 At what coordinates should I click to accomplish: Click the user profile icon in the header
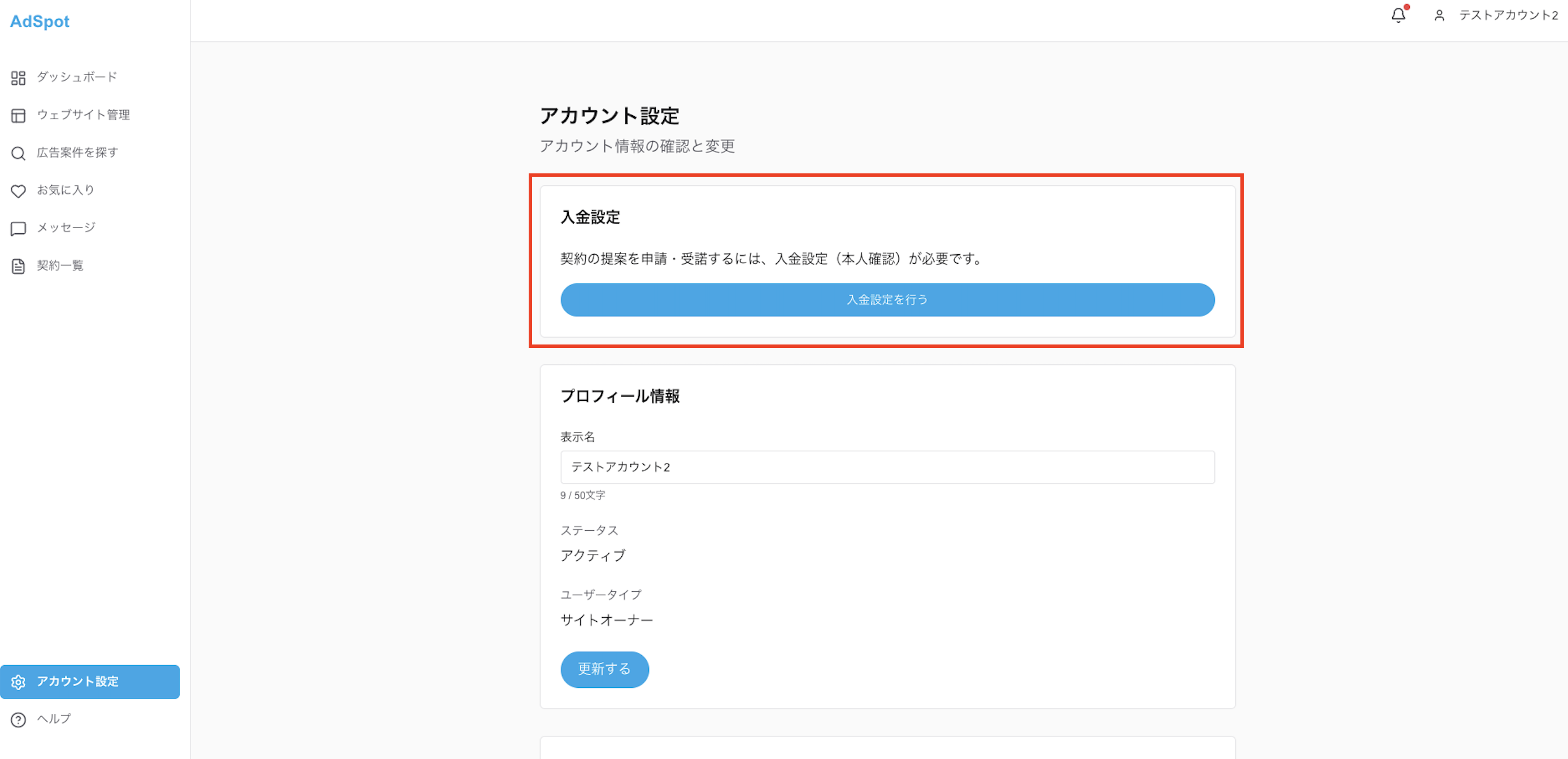[x=1440, y=16]
